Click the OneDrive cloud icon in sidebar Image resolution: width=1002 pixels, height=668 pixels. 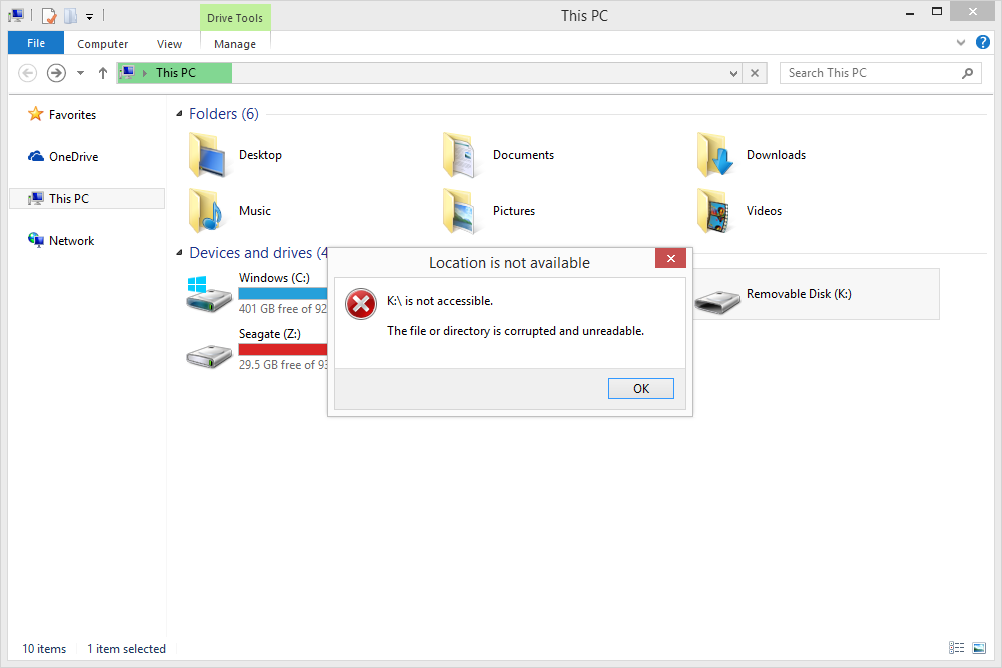(36, 156)
